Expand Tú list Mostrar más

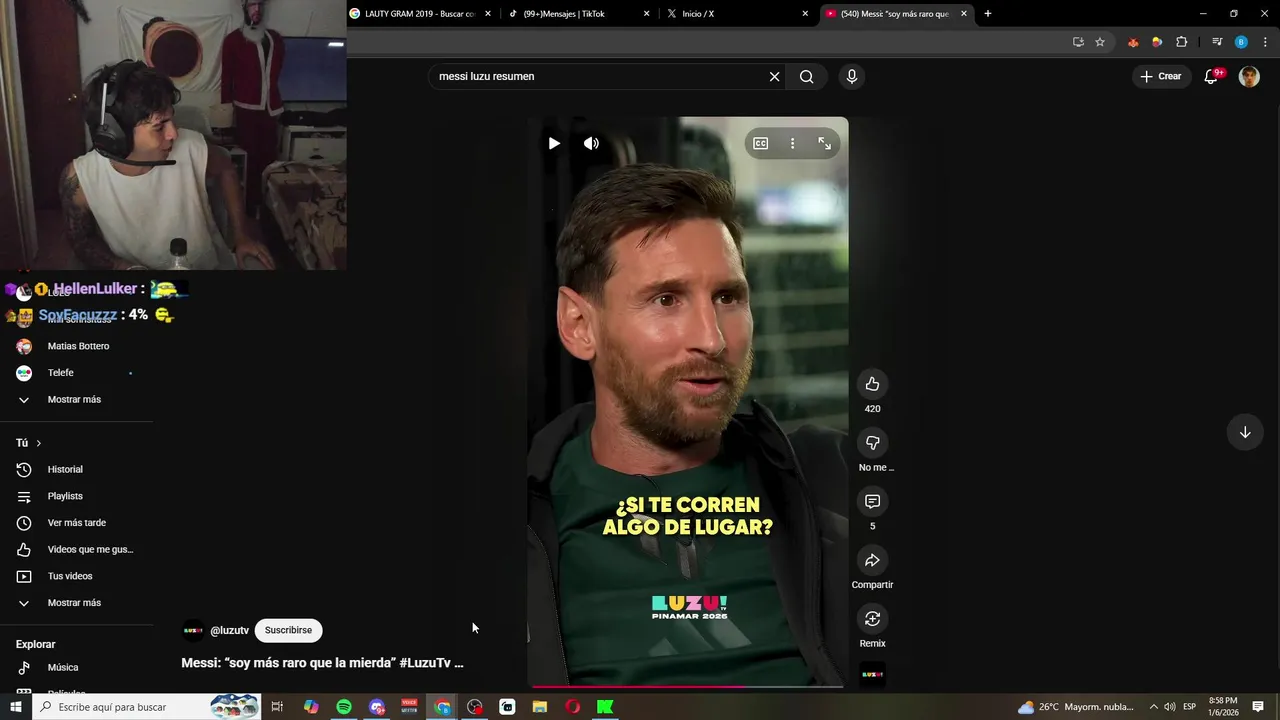pos(76,603)
